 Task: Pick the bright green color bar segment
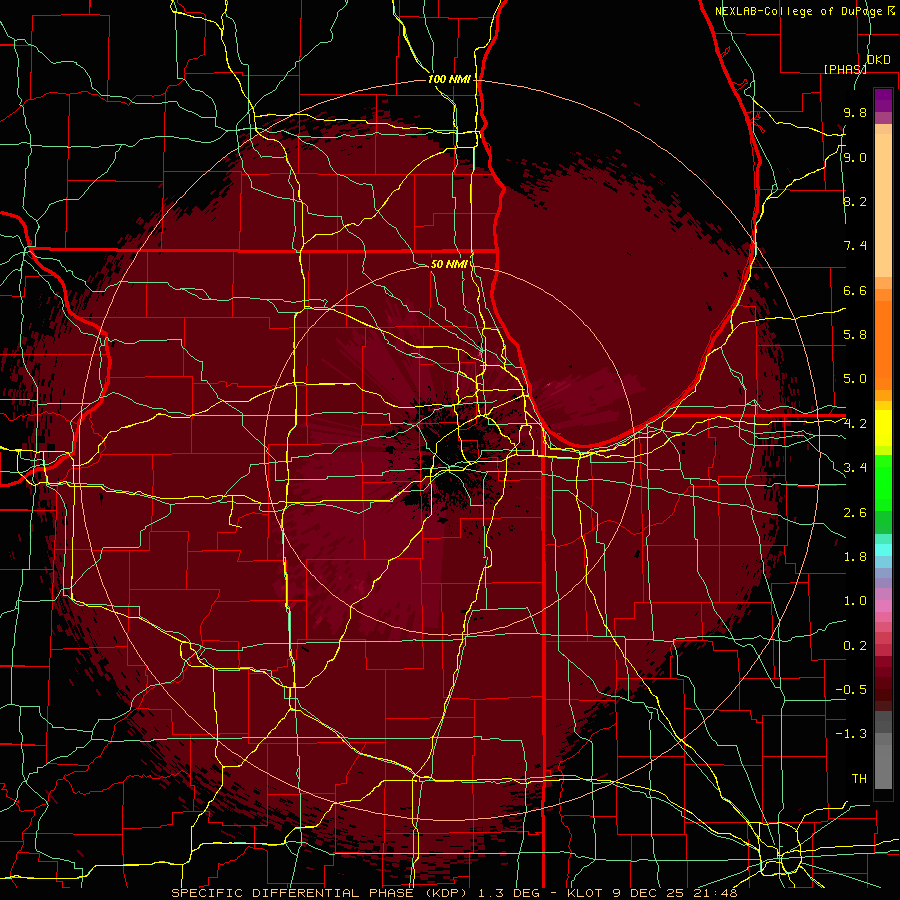pos(883,482)
